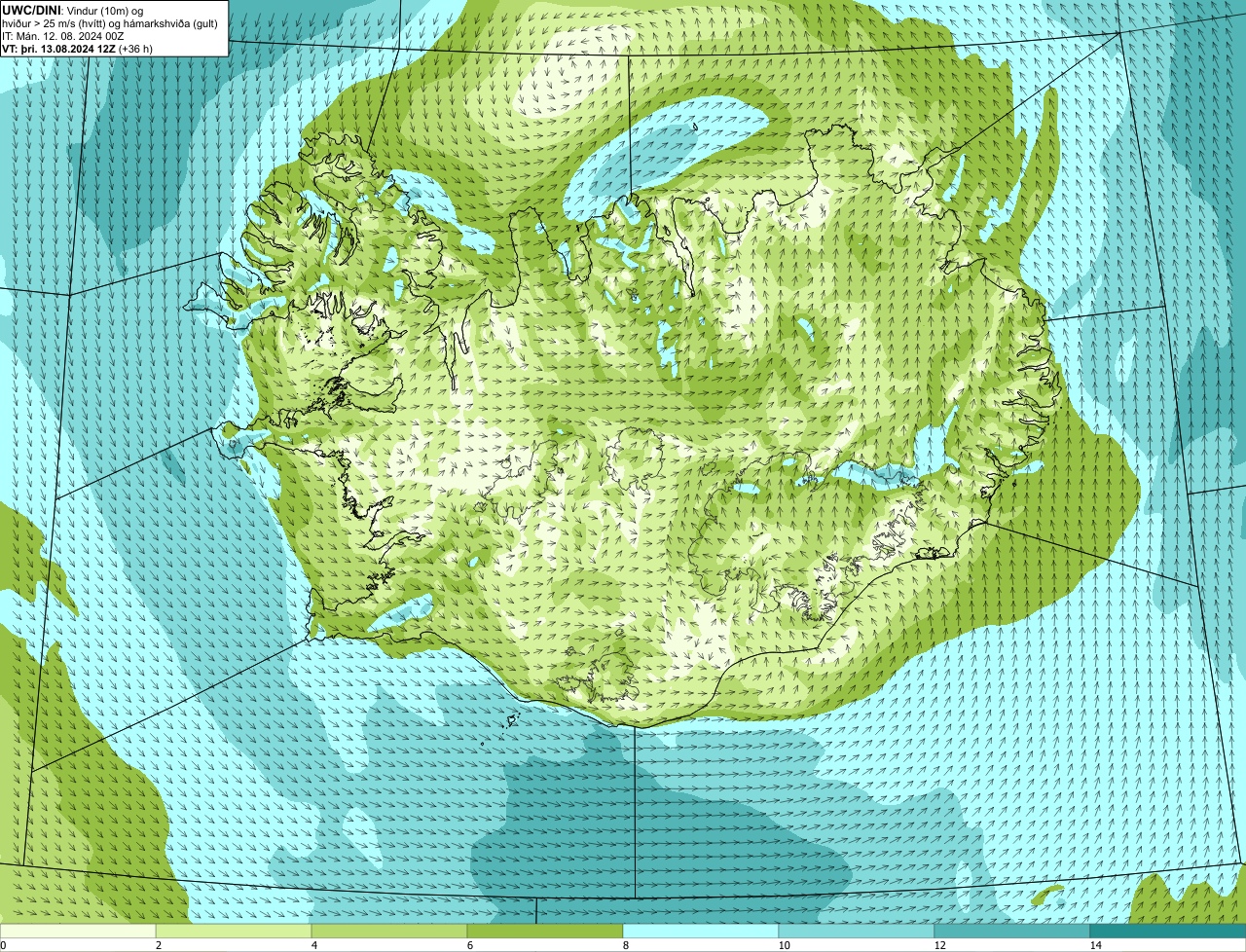The width and height of the screenshot is (1246, 952).
Task: Click the scale tick label '6'
Action: [469, 945]
